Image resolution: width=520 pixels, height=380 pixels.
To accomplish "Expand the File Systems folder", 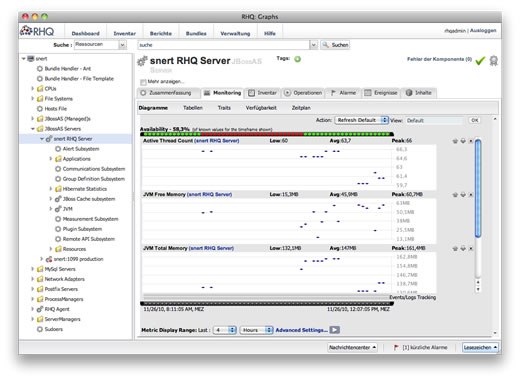I will [x=33, y=99].
